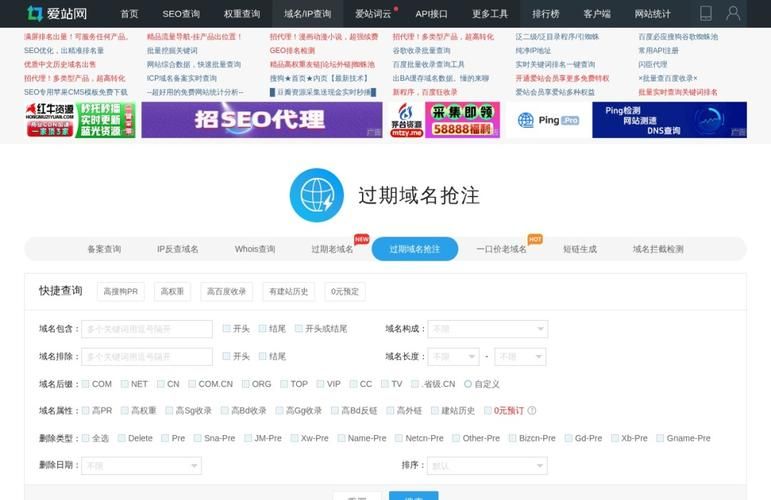The height and width of the screenshot is (500, 771).
Task: Open the mobile device icon in header
Action: (x=706, y=13)
